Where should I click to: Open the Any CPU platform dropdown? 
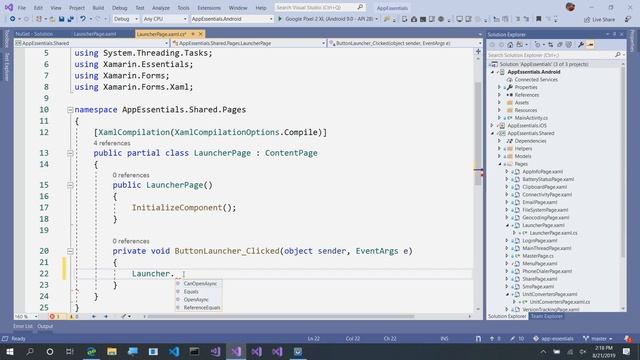click(165, 19)
